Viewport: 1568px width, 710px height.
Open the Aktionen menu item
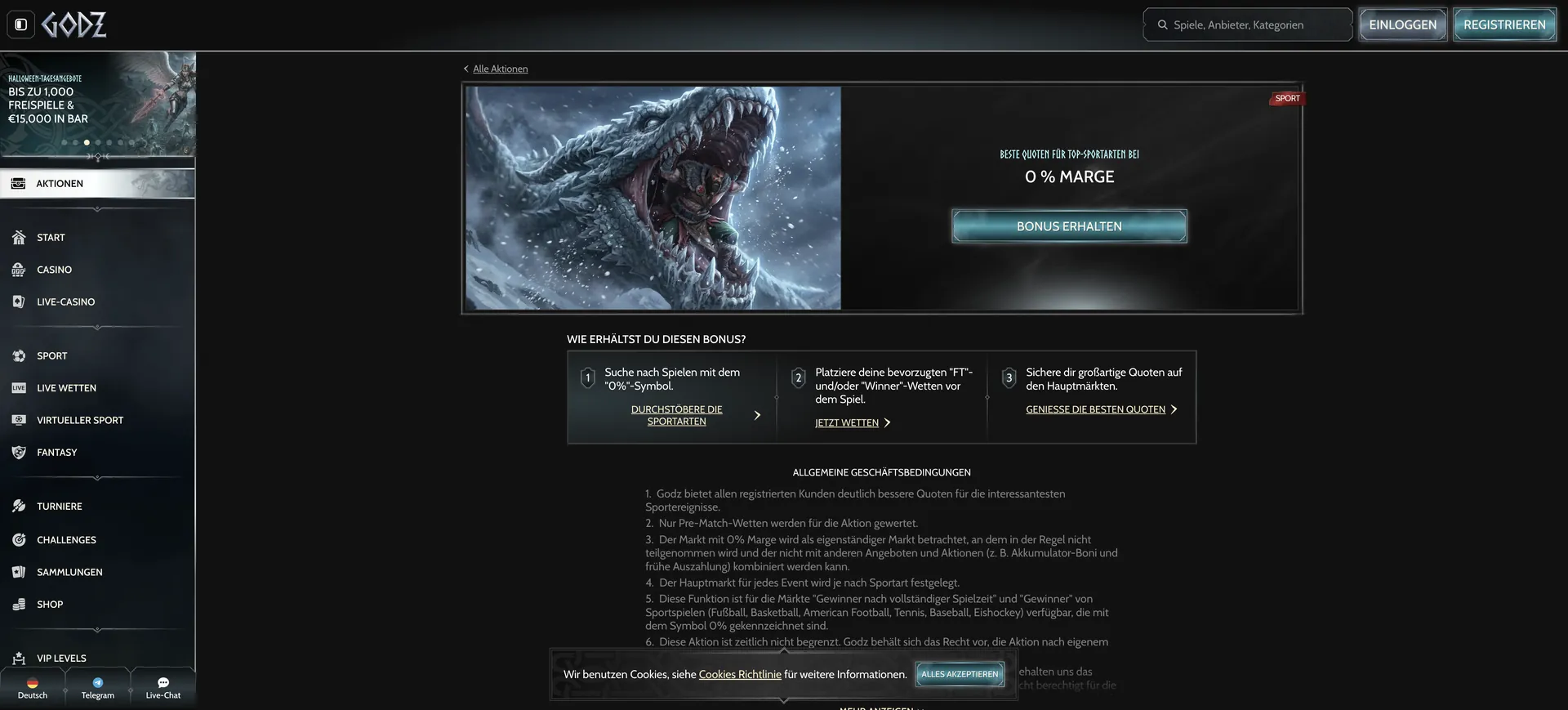97,183
